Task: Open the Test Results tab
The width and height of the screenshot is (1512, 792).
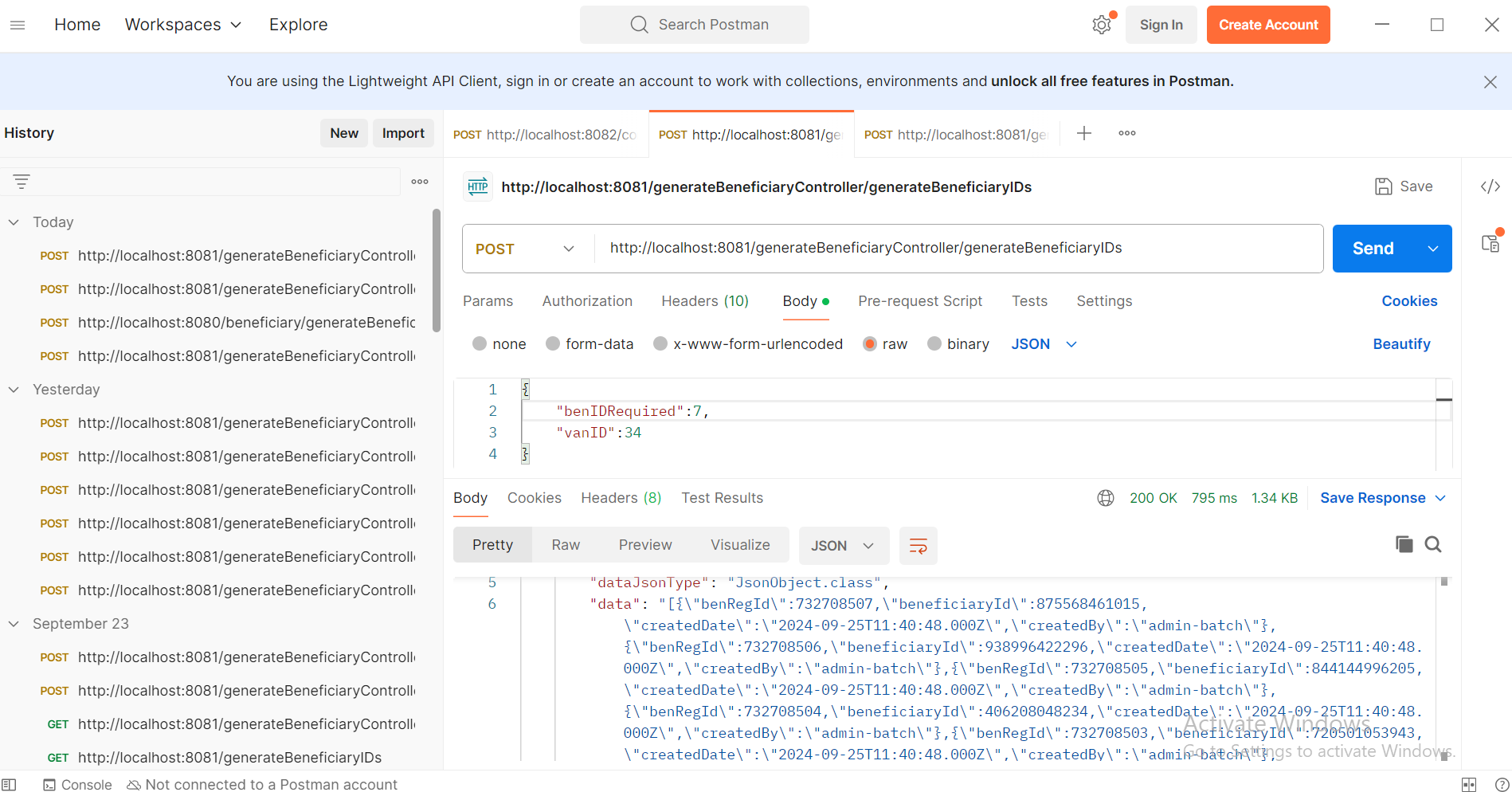Action: tap(722, 498)
